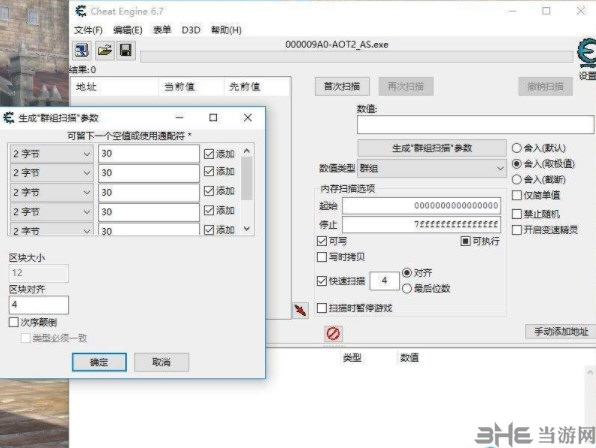Toggle fifth row 添加 checkbox
596x448 pixels.
tap(209, 230)
